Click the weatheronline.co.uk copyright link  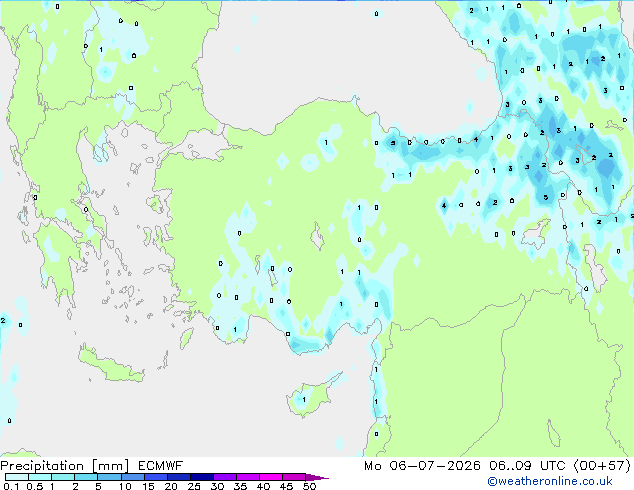550,481
